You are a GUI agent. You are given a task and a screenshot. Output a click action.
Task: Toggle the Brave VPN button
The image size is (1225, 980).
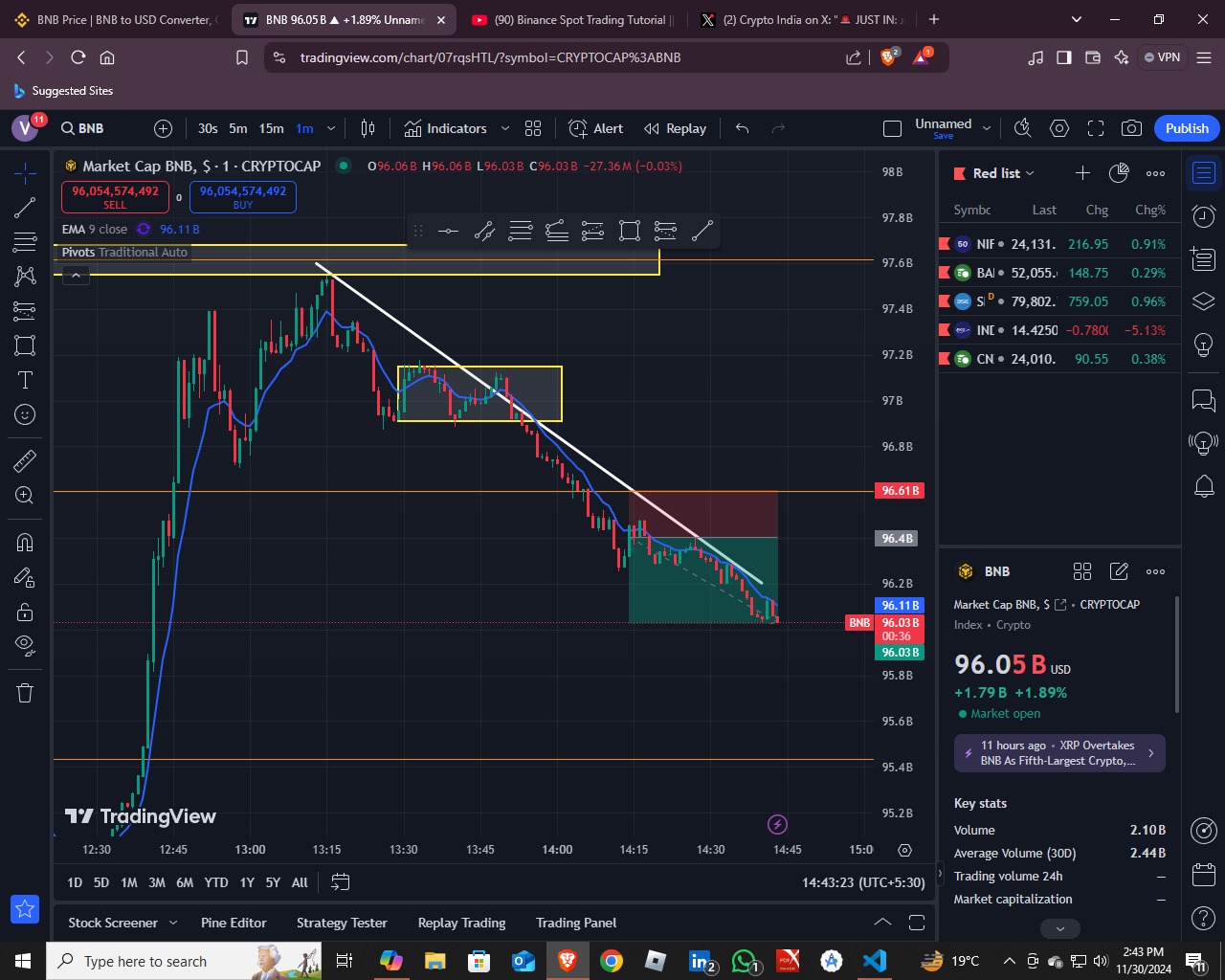tap(1163, 57)
